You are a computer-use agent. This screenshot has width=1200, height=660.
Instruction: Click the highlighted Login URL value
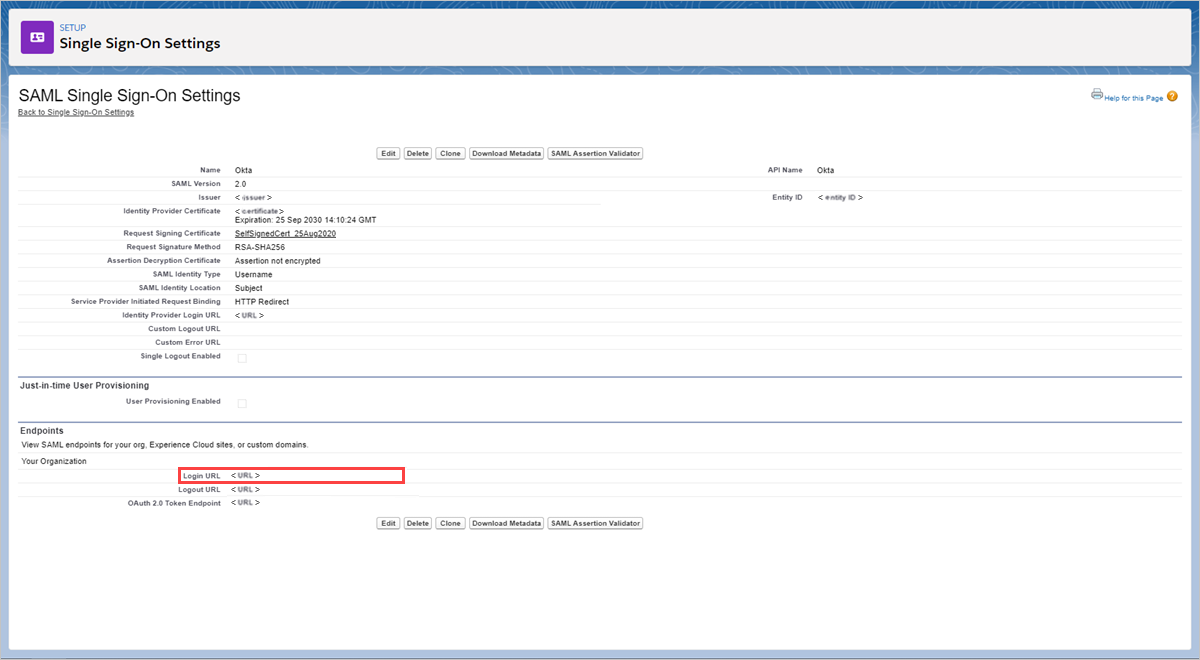[245, 475]
